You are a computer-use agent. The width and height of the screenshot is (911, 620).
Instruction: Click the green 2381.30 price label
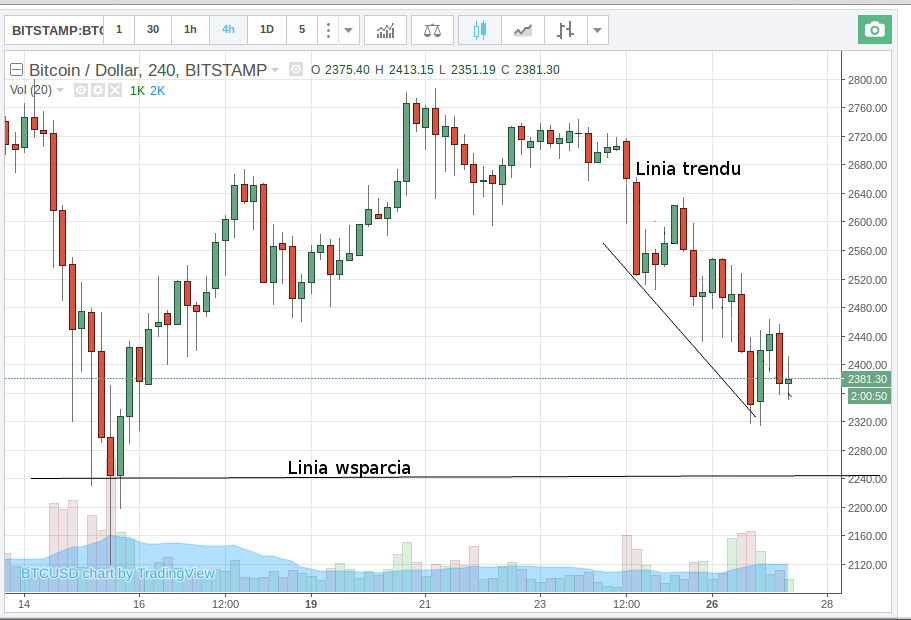[866, 380]
